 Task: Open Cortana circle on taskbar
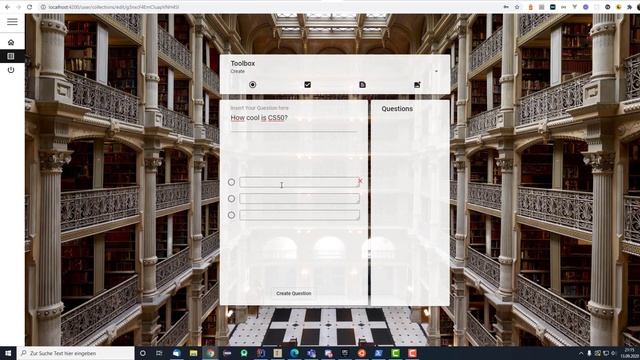(x=143, y=353)
